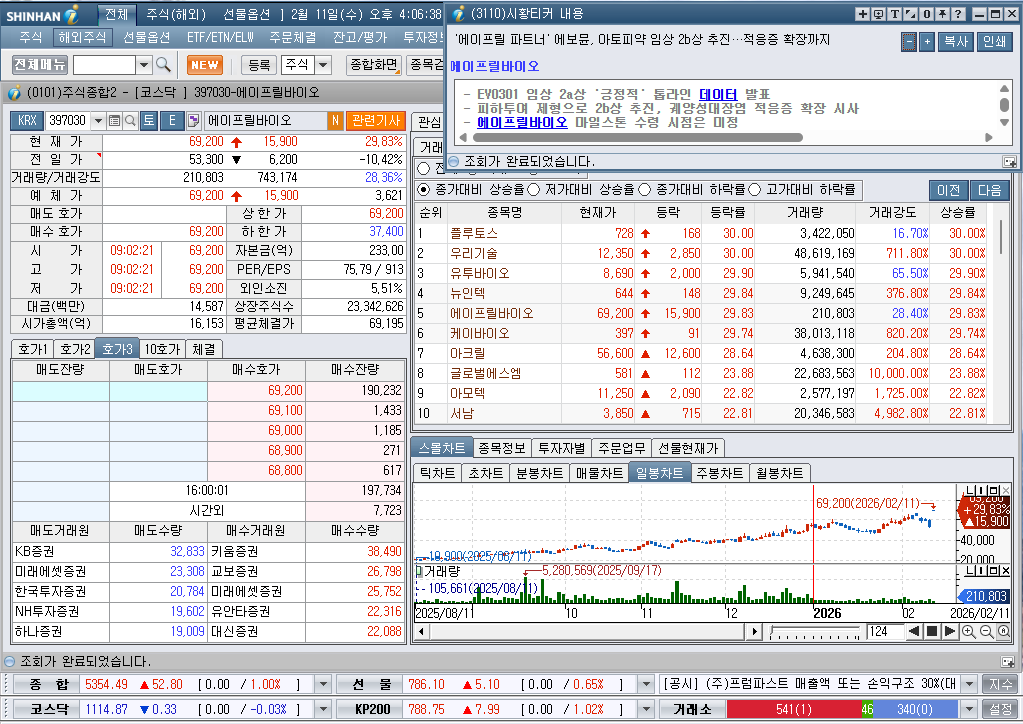The height and width of the screenshot is (724, 1023).
Task: Click the news body horizontal scrollbar thumb
Action: point(637,138)
